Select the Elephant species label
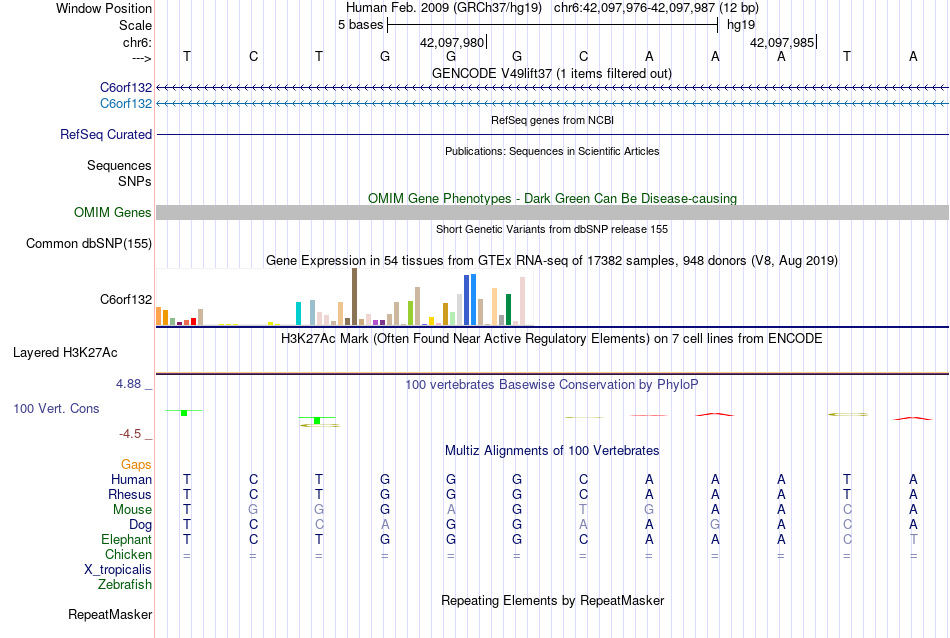The image size is (950, 638). coord(126,539)
